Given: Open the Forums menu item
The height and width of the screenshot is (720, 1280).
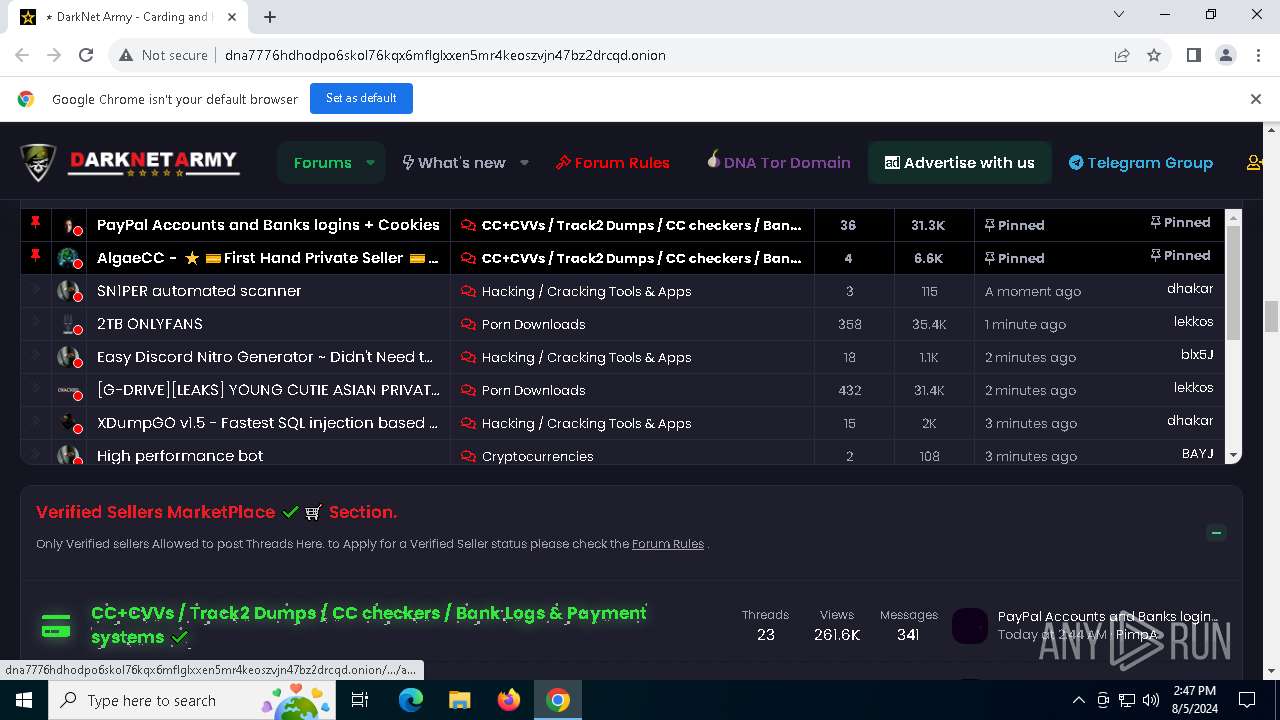Looking at the screenshot, I should coord(322,163).
